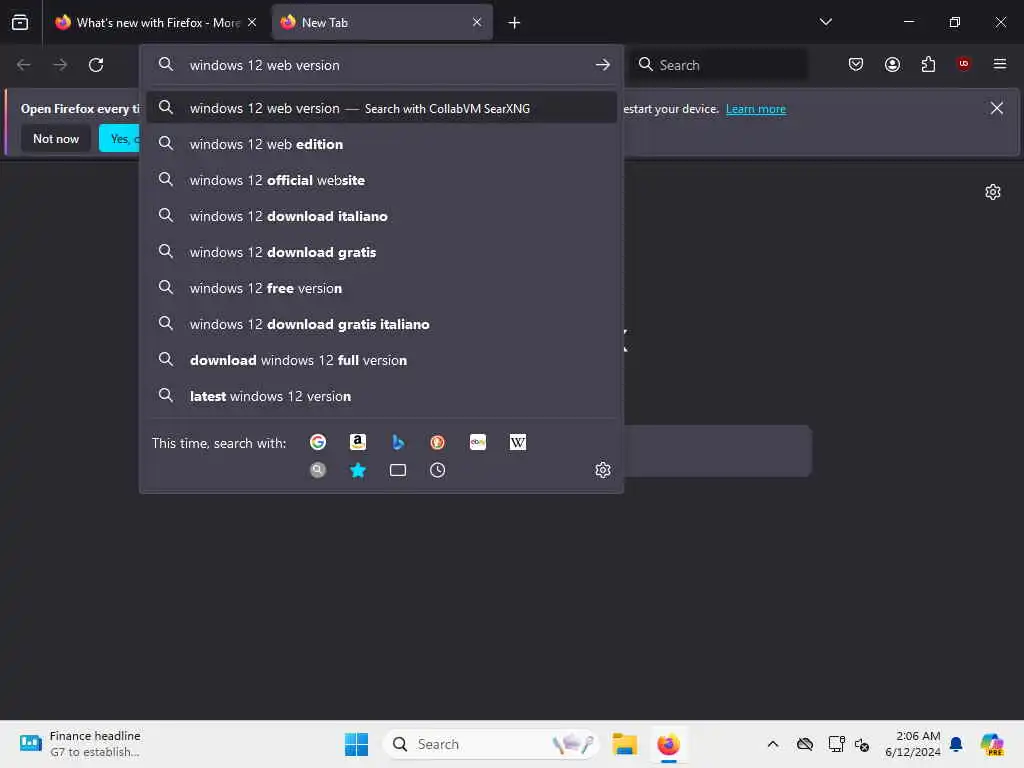The height and width of the screenshot is (768, 1024).
Task: Go forward one page
Action: [60, 65]
